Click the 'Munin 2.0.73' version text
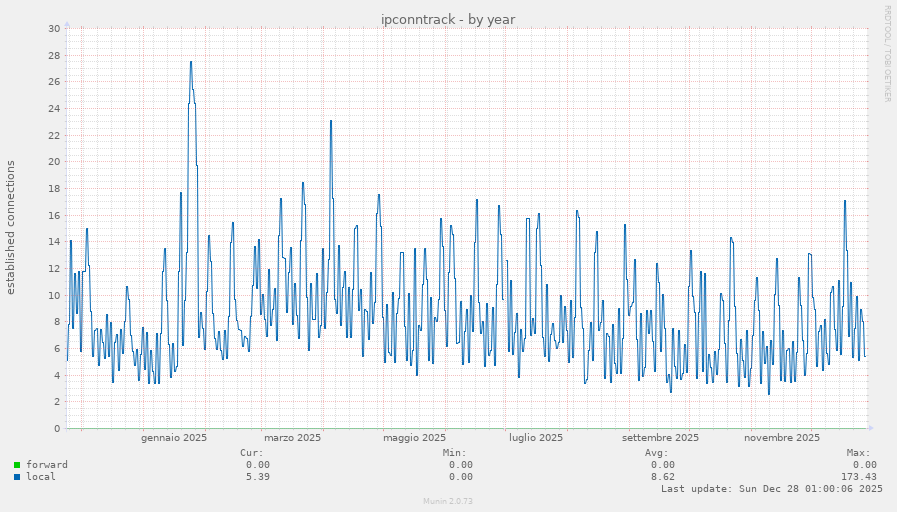Viewport: 897px width, 512px height. pyautogui.click(x=448, y=501)
